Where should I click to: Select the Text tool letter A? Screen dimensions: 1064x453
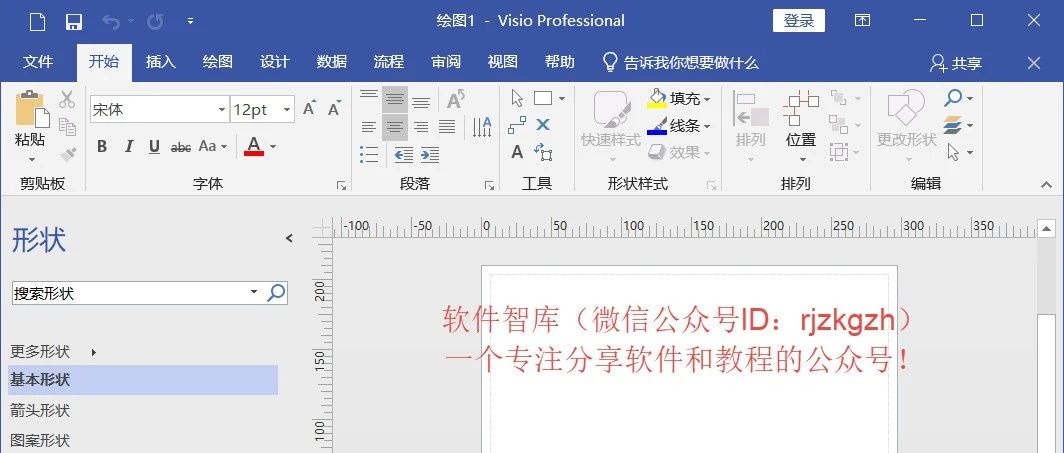pyautogui.click(x=517, y=152)
